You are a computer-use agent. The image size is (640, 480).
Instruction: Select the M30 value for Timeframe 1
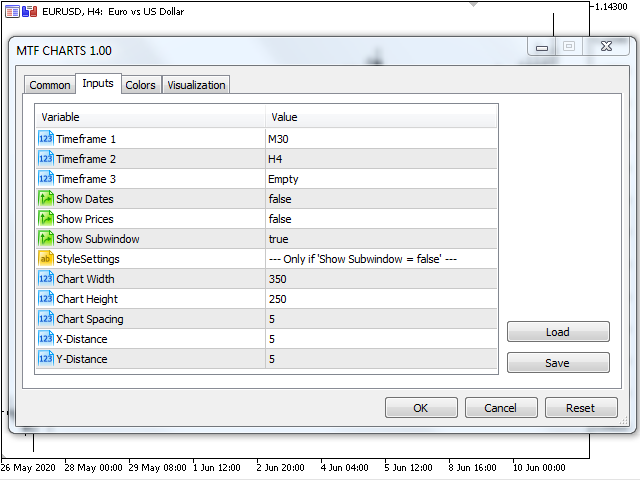point(381,139)
